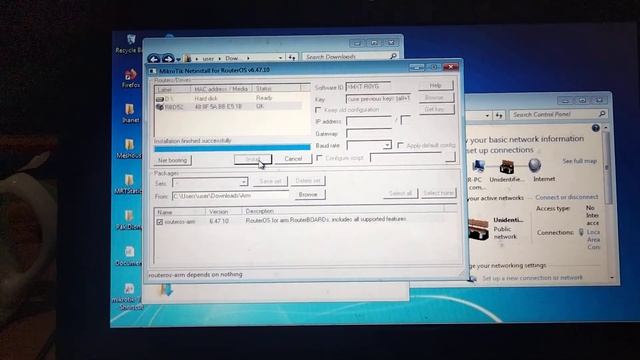
Task: Click the Net booting button
Action: click(173, 160)
